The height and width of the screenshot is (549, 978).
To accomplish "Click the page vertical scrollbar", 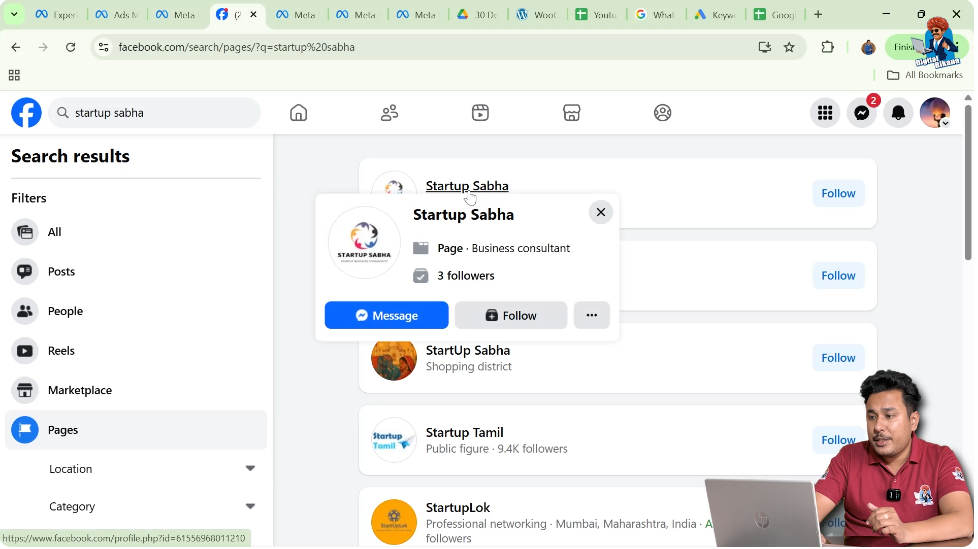I will click(x=968, y=181).
